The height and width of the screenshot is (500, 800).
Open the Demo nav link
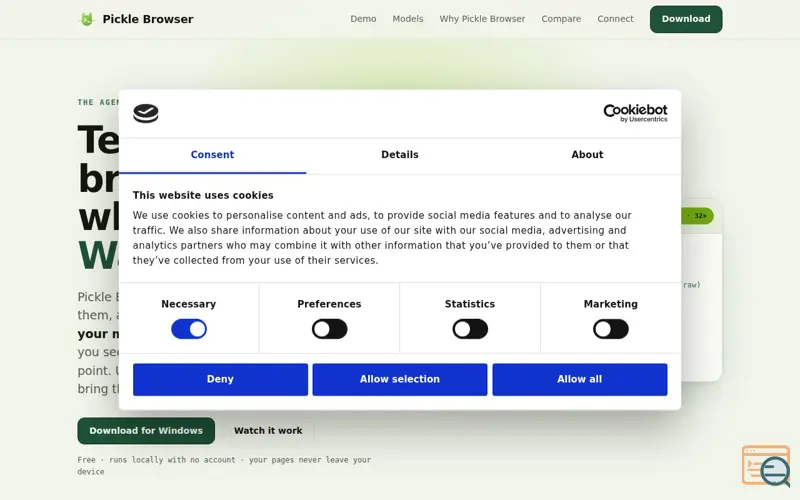363,19
